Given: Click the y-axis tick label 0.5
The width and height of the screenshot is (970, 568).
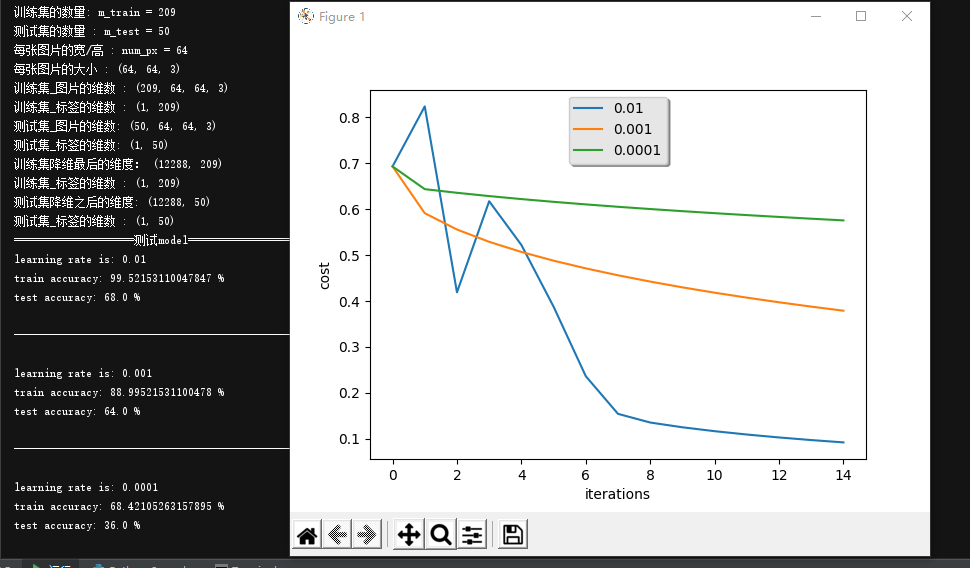Looking at the screenshot, I should pos(350,256).
